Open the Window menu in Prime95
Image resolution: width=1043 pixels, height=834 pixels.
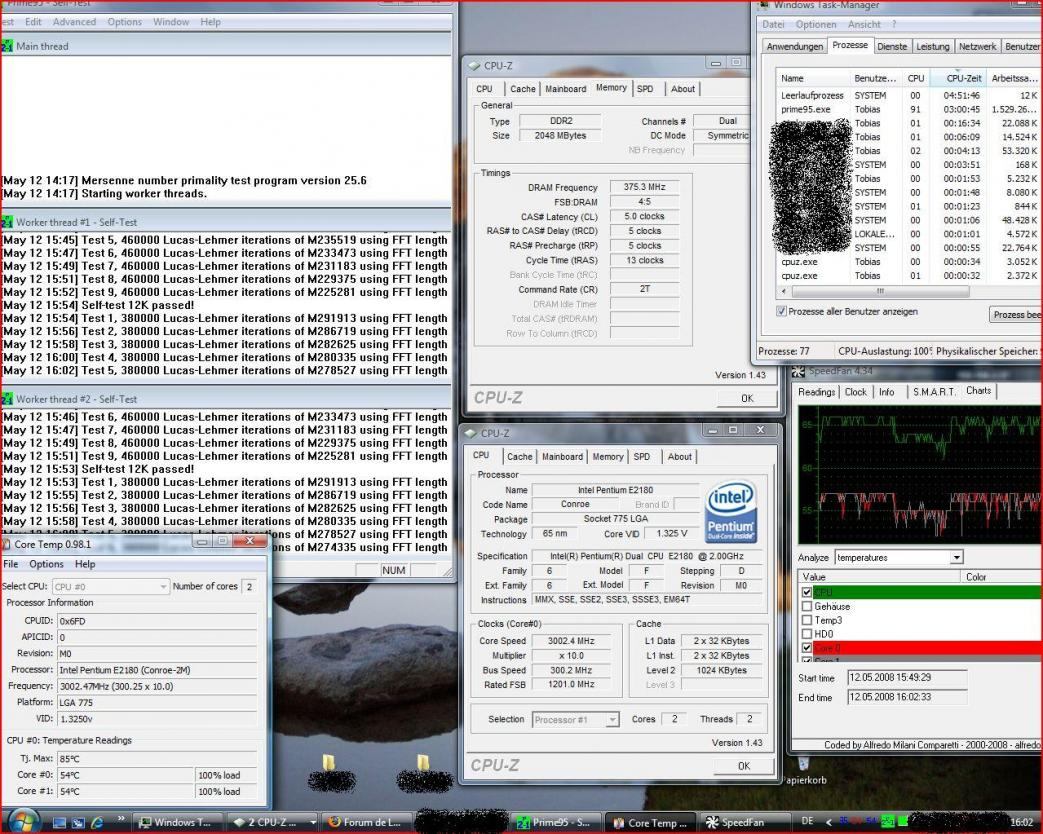pos(171,22)
